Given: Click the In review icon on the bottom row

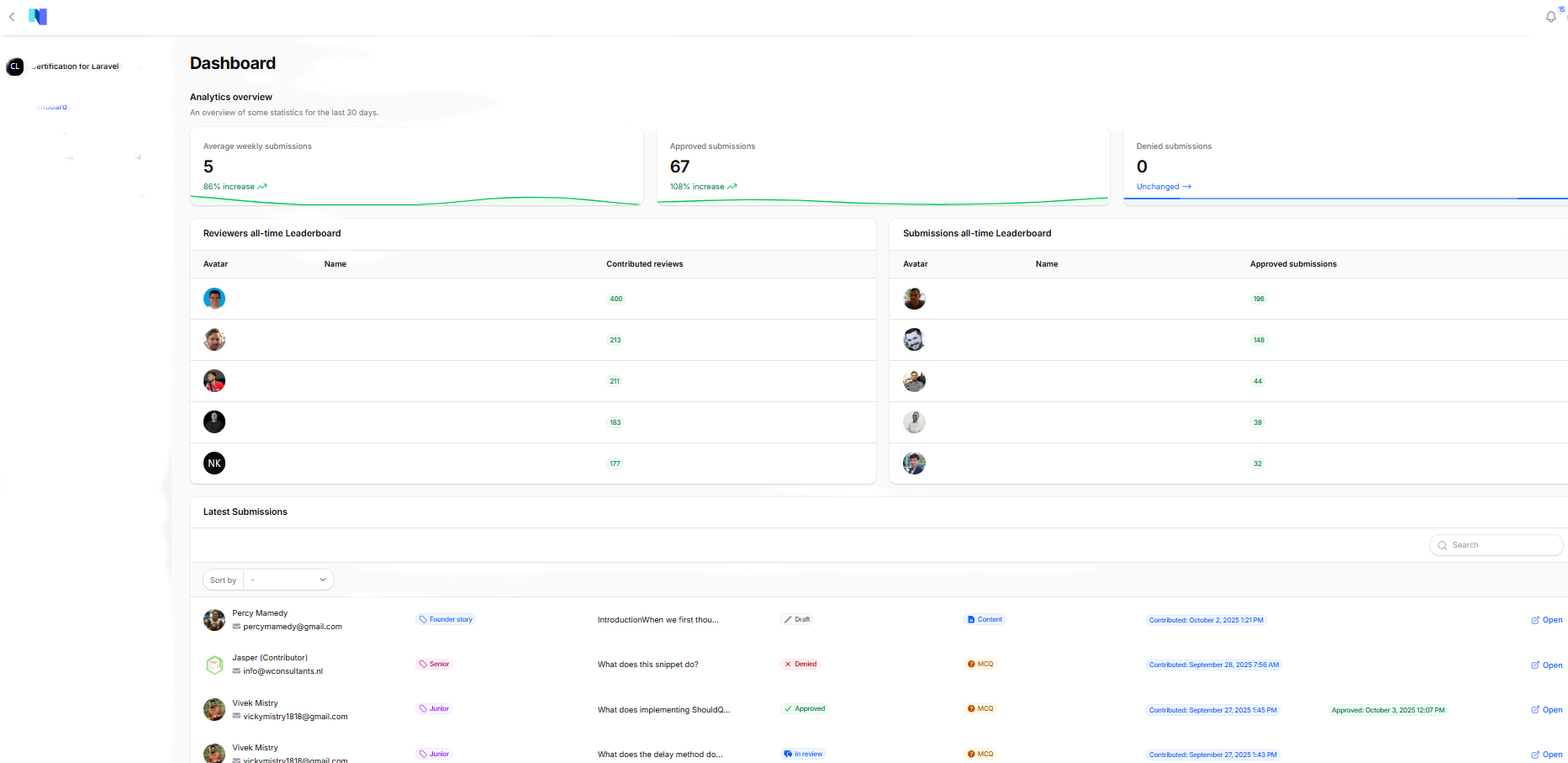Looking at the screenshot, I should click(789, 754).
